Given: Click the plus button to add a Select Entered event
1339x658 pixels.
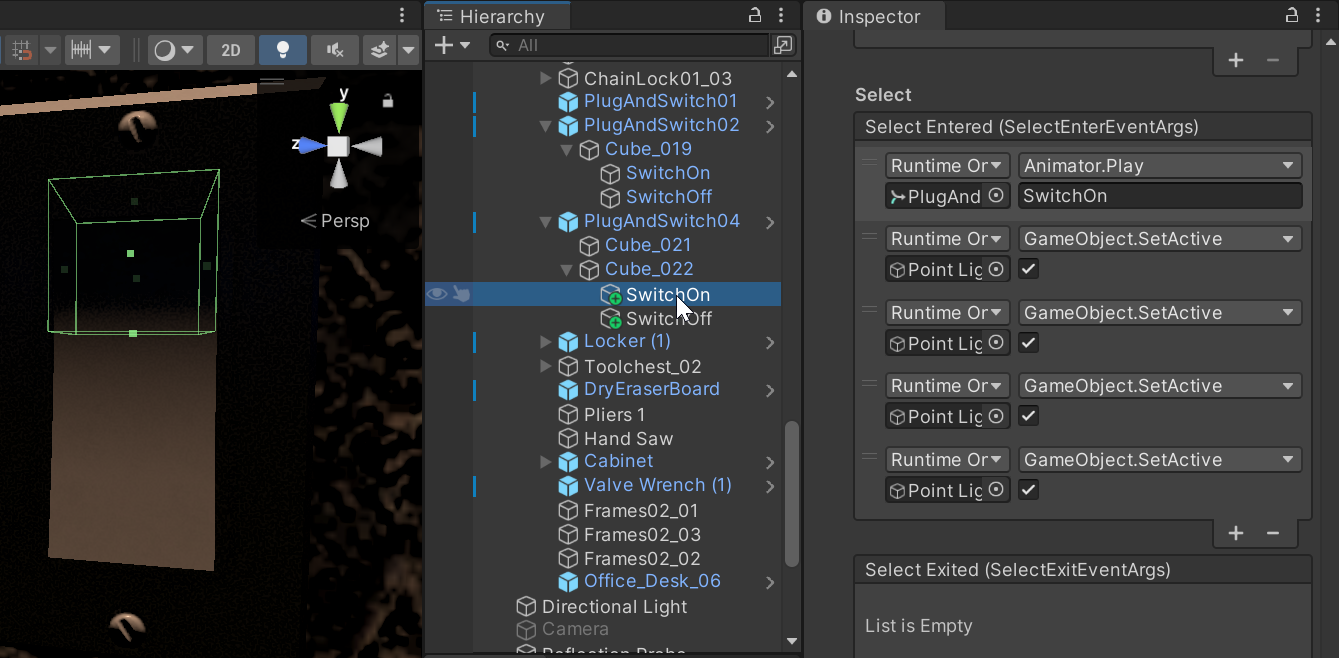Looking at the screenshot, I should pos(1236,533).
